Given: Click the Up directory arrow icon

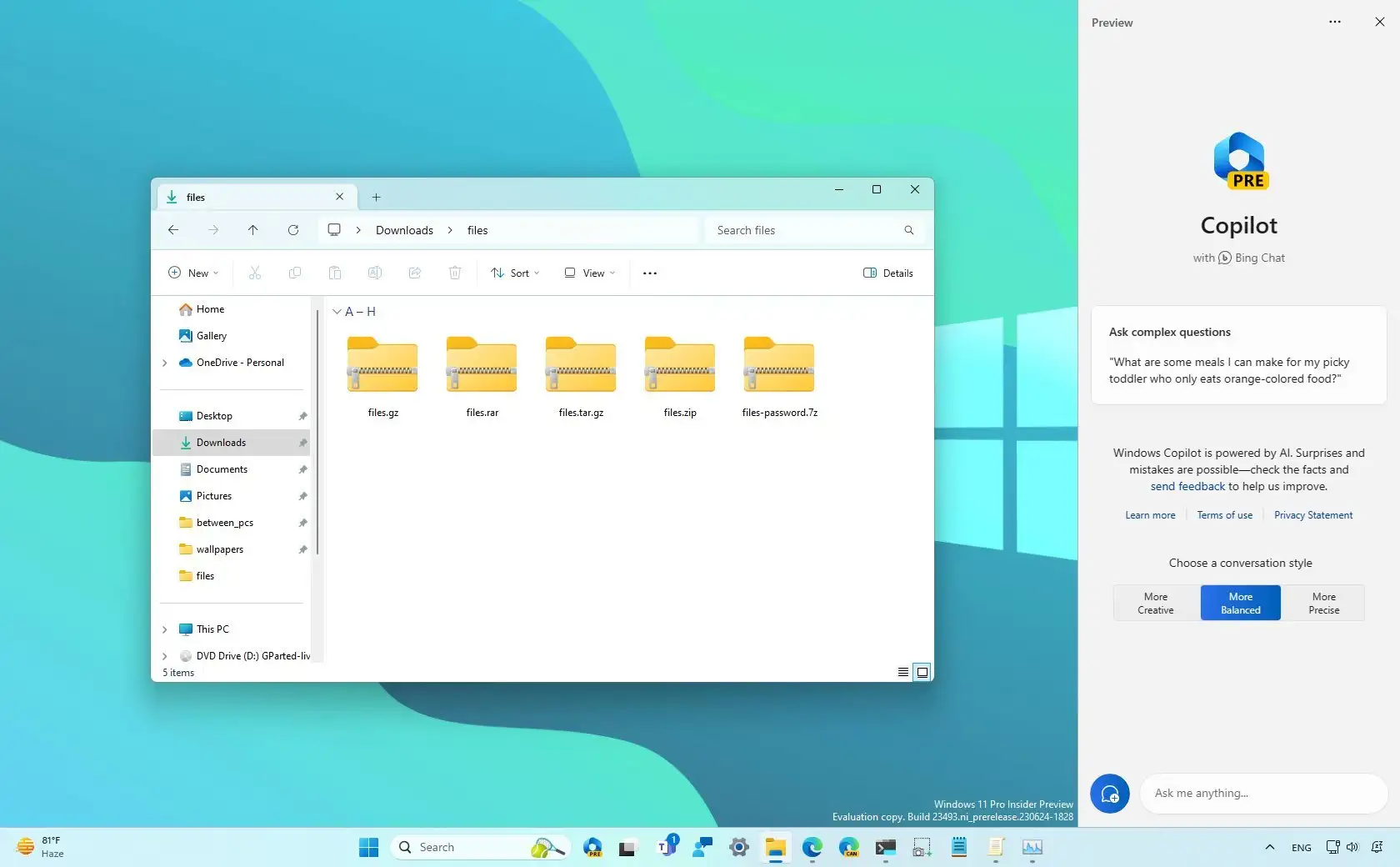Looking at the screenshot, I should [x=252, y=230].
